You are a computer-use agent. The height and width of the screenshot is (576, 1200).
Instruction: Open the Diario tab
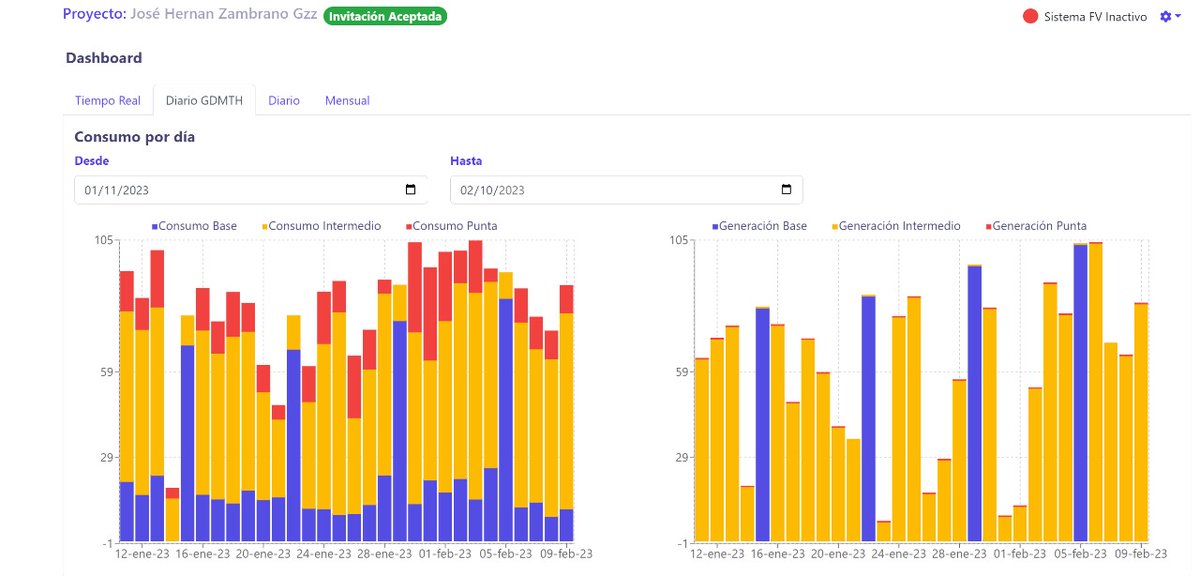click(284, 101)
